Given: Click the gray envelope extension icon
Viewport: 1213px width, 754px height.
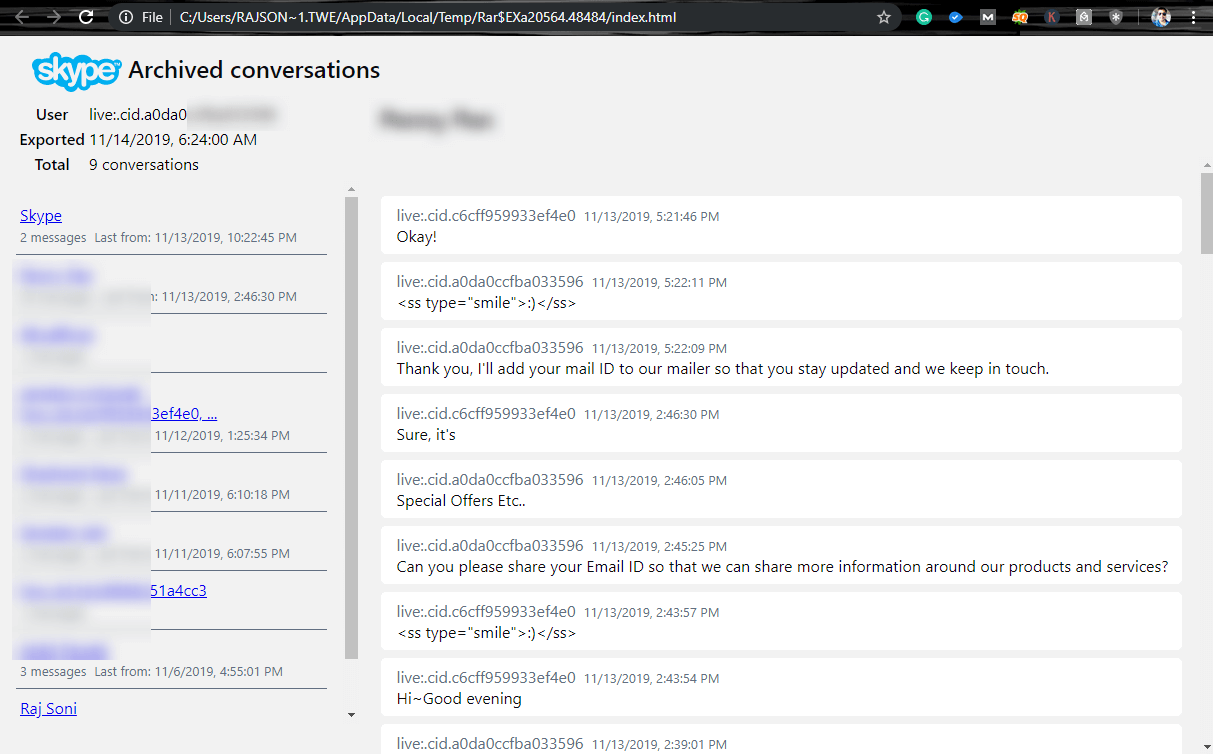Looking at the screenshot, I should point(1083,17).
